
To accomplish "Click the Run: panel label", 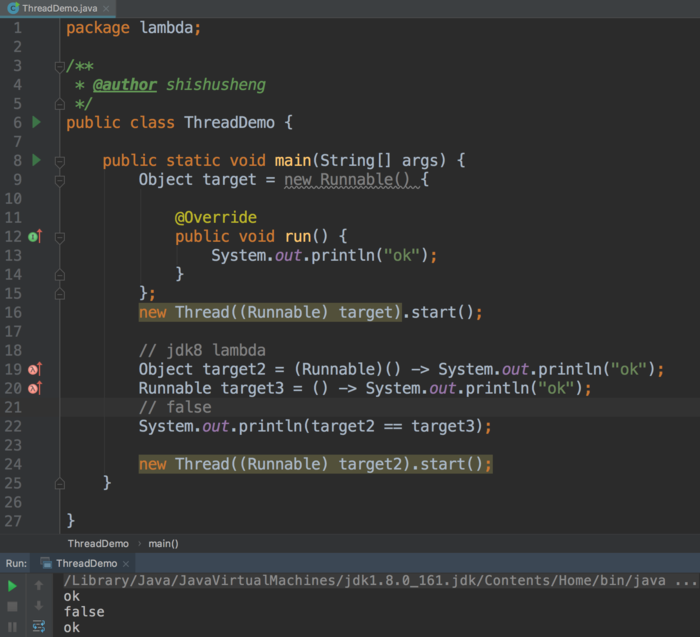I will [16, 563].
